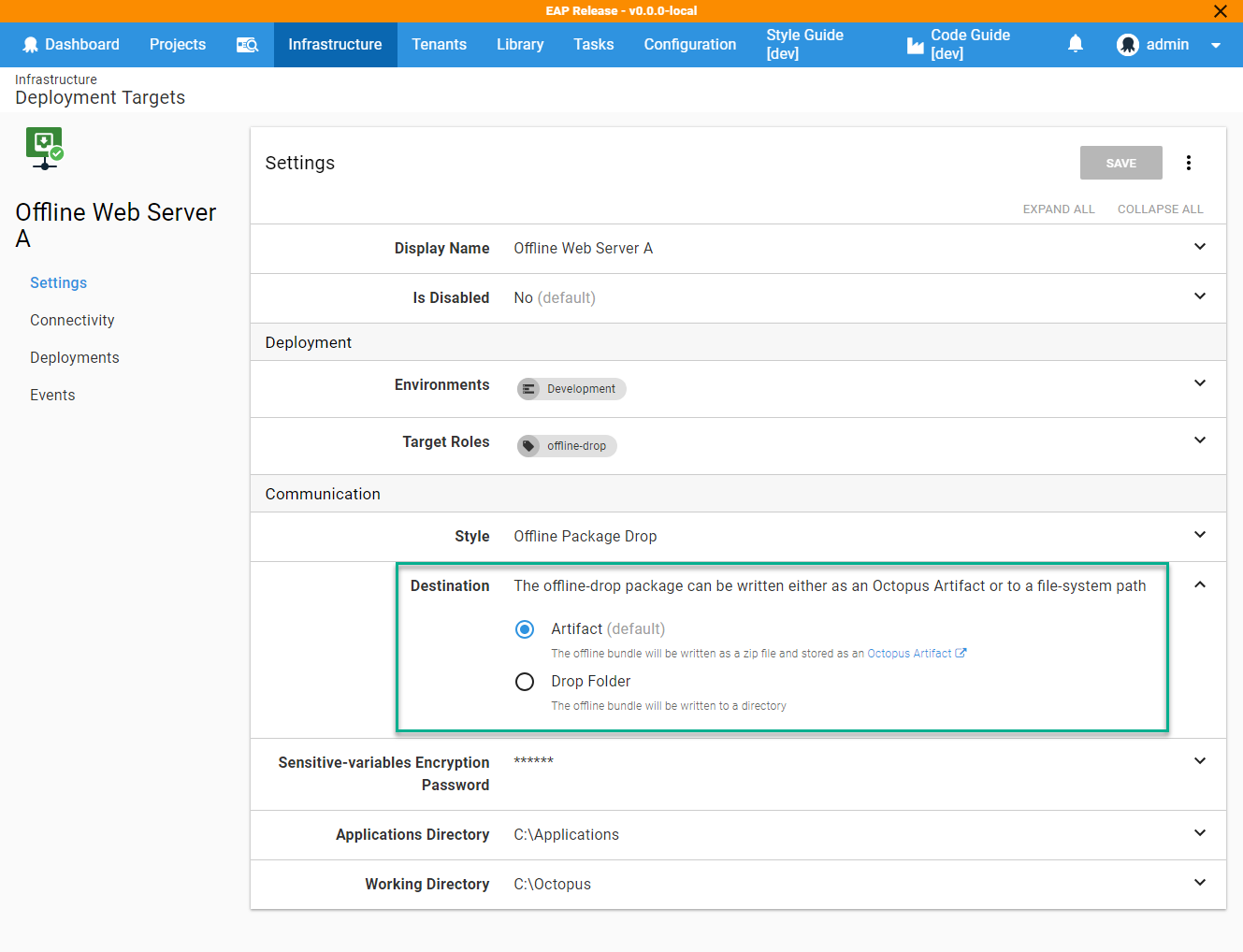Go to the Dashboard menu
The height and width of the screenshot is (952, 1243).
[71, 45]
